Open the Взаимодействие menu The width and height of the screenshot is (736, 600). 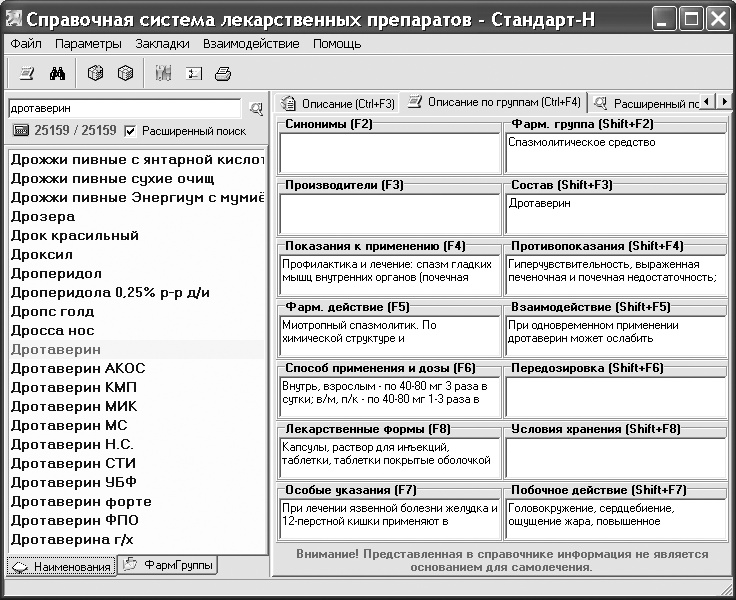pos(250,44)
